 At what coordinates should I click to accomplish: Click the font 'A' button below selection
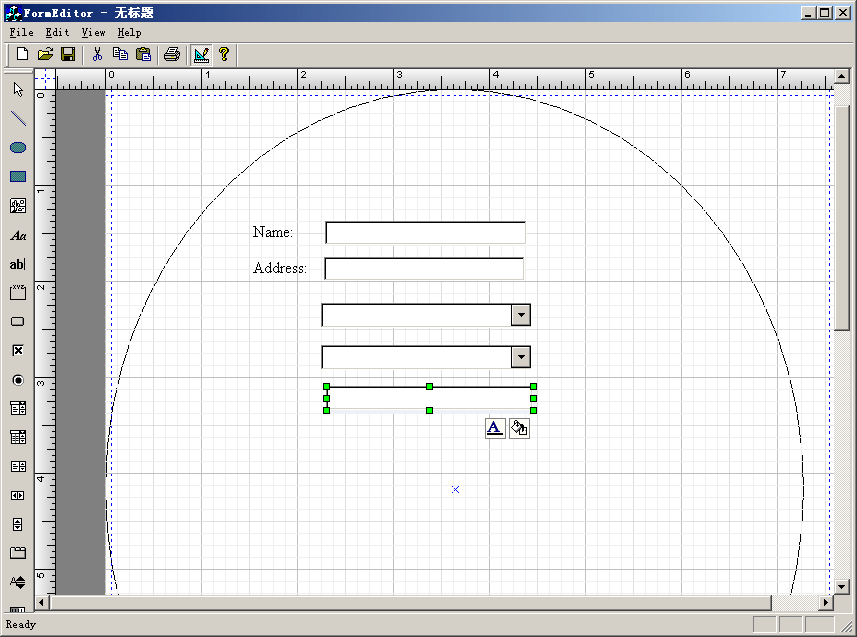click(495, 428)
